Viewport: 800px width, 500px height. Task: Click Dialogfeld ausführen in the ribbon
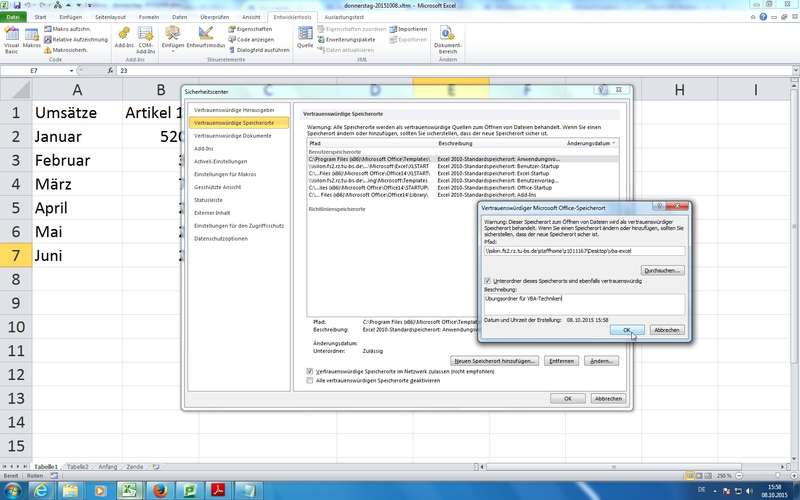(259, 50)
